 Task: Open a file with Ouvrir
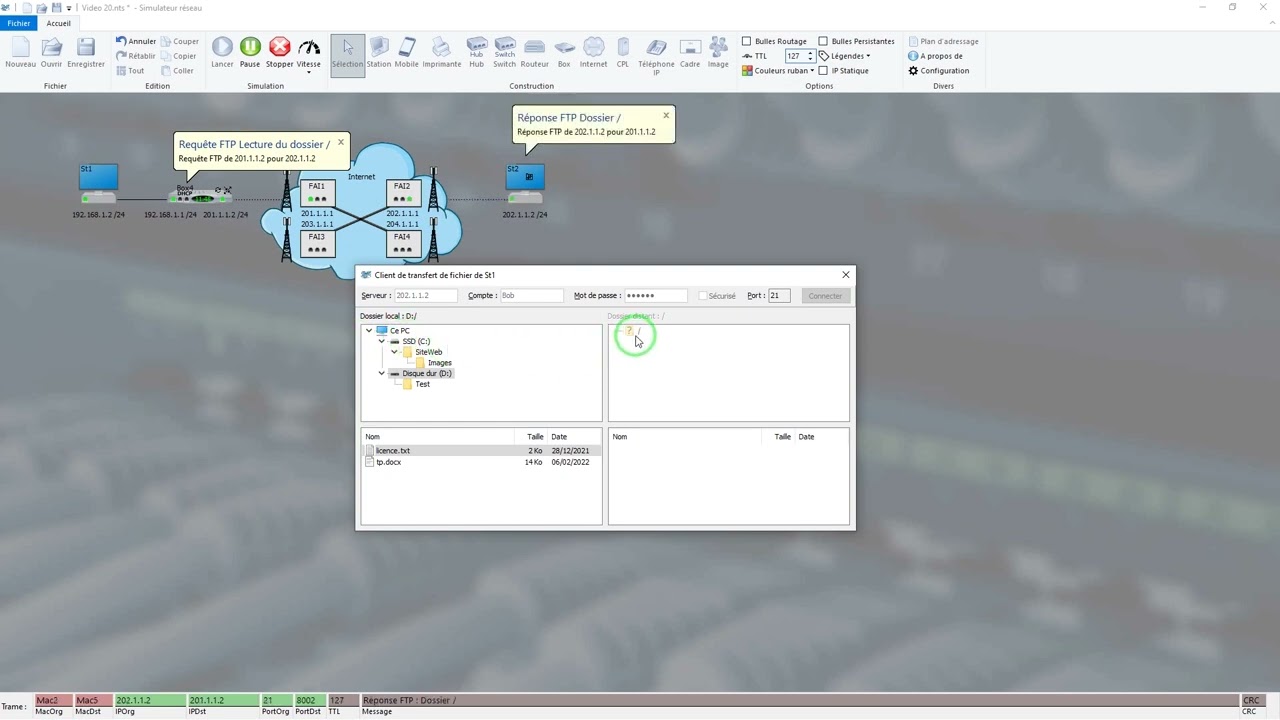[51, 53]
